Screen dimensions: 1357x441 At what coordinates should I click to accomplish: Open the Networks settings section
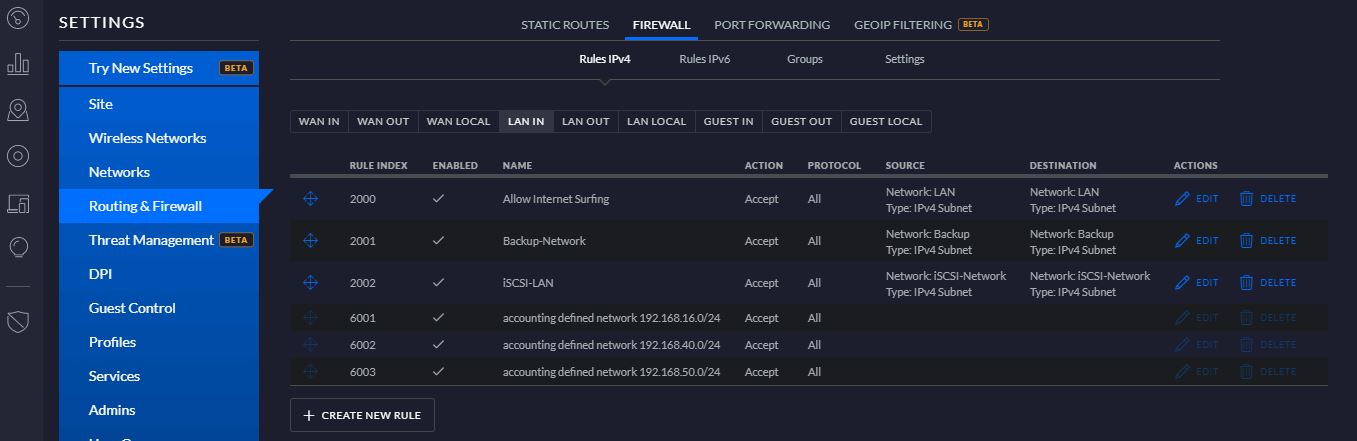(159, 172)
